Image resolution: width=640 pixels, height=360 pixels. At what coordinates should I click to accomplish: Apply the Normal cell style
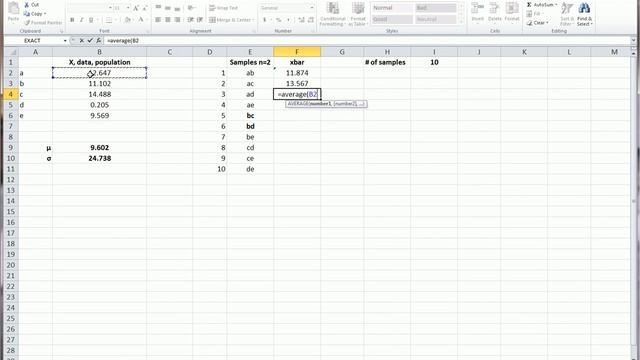pos(392,8)
